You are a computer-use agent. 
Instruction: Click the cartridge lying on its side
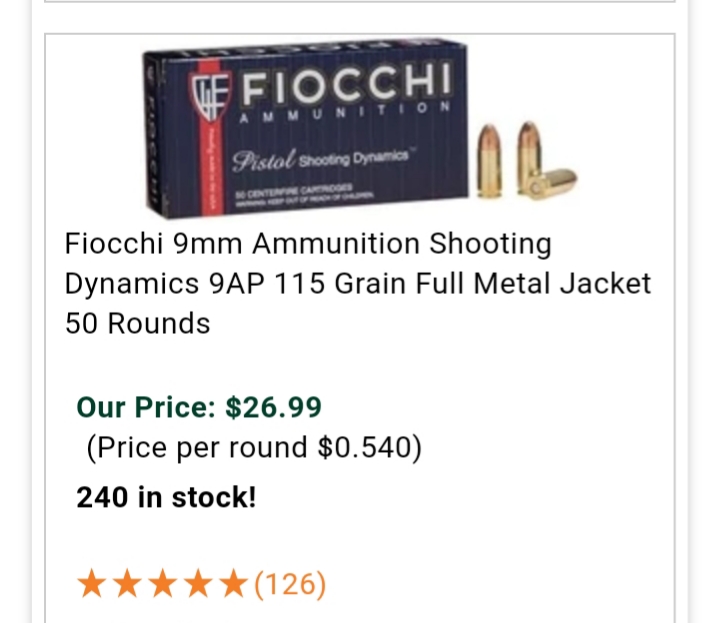pyautogui.click(x=553, y=183)
